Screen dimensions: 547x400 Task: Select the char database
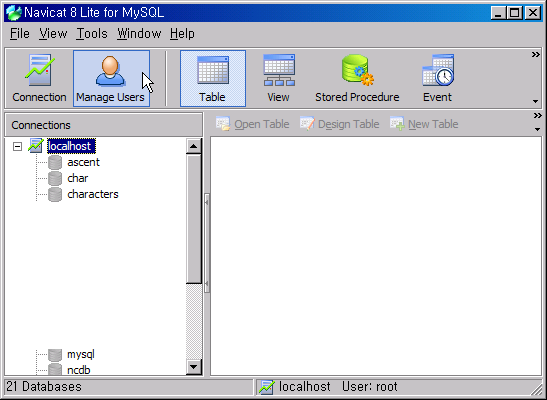tap(78, 178)
